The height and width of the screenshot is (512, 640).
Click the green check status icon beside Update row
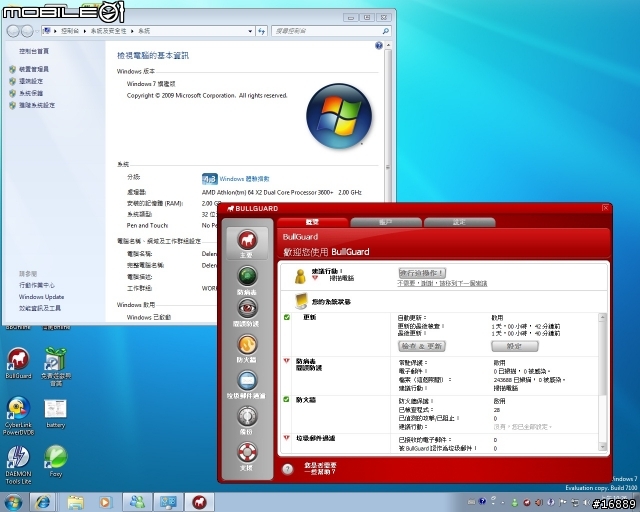(287, 317)
